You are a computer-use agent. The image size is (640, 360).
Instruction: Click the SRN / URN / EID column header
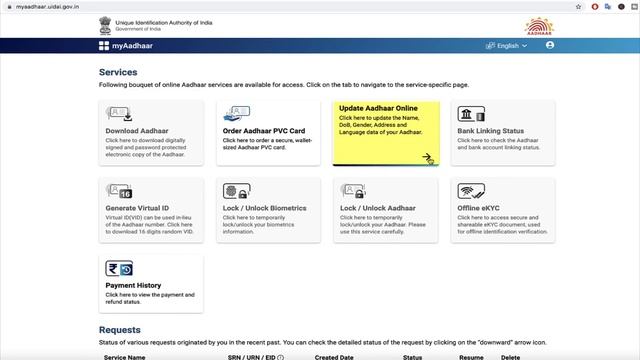tap(251, 357)
